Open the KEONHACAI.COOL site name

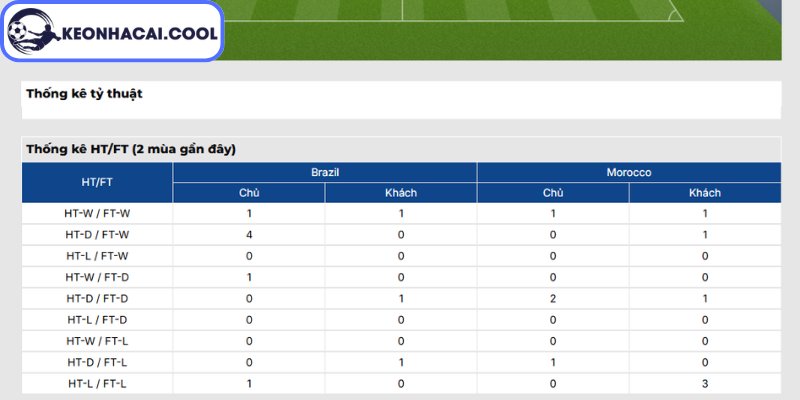(x=140, y=34)
